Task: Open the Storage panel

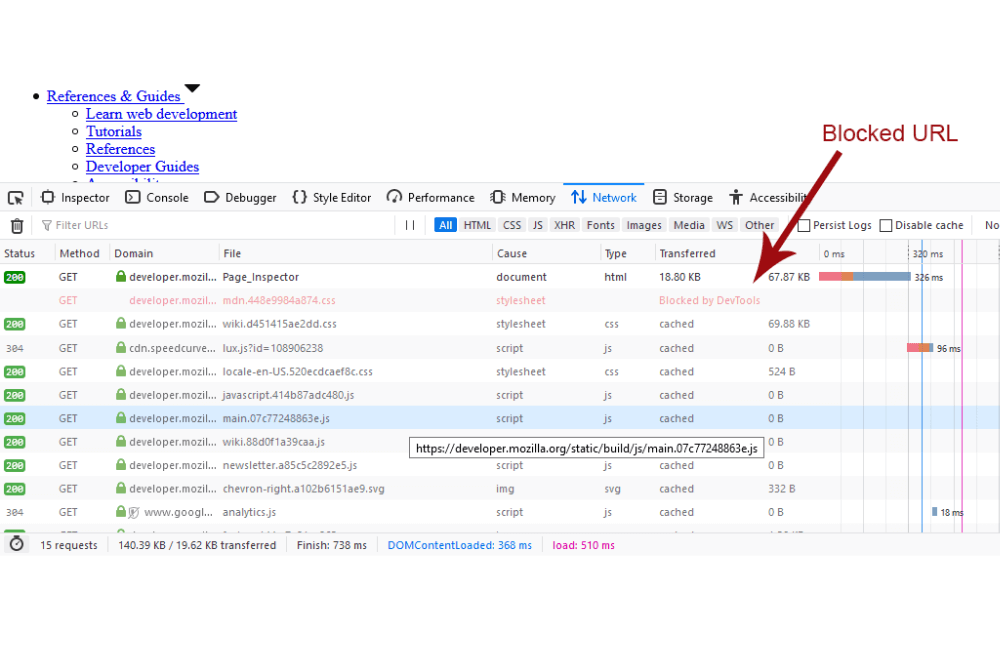Action: 683,198
